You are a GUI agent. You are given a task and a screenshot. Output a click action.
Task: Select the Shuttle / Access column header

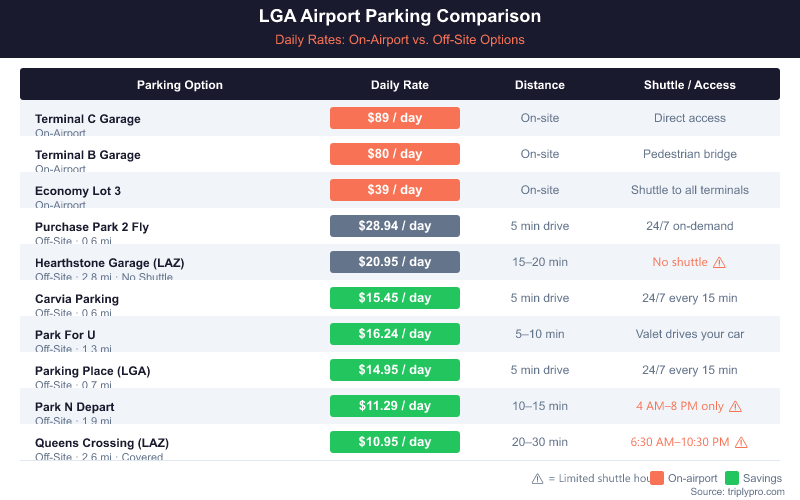click(x=690, y=85)
